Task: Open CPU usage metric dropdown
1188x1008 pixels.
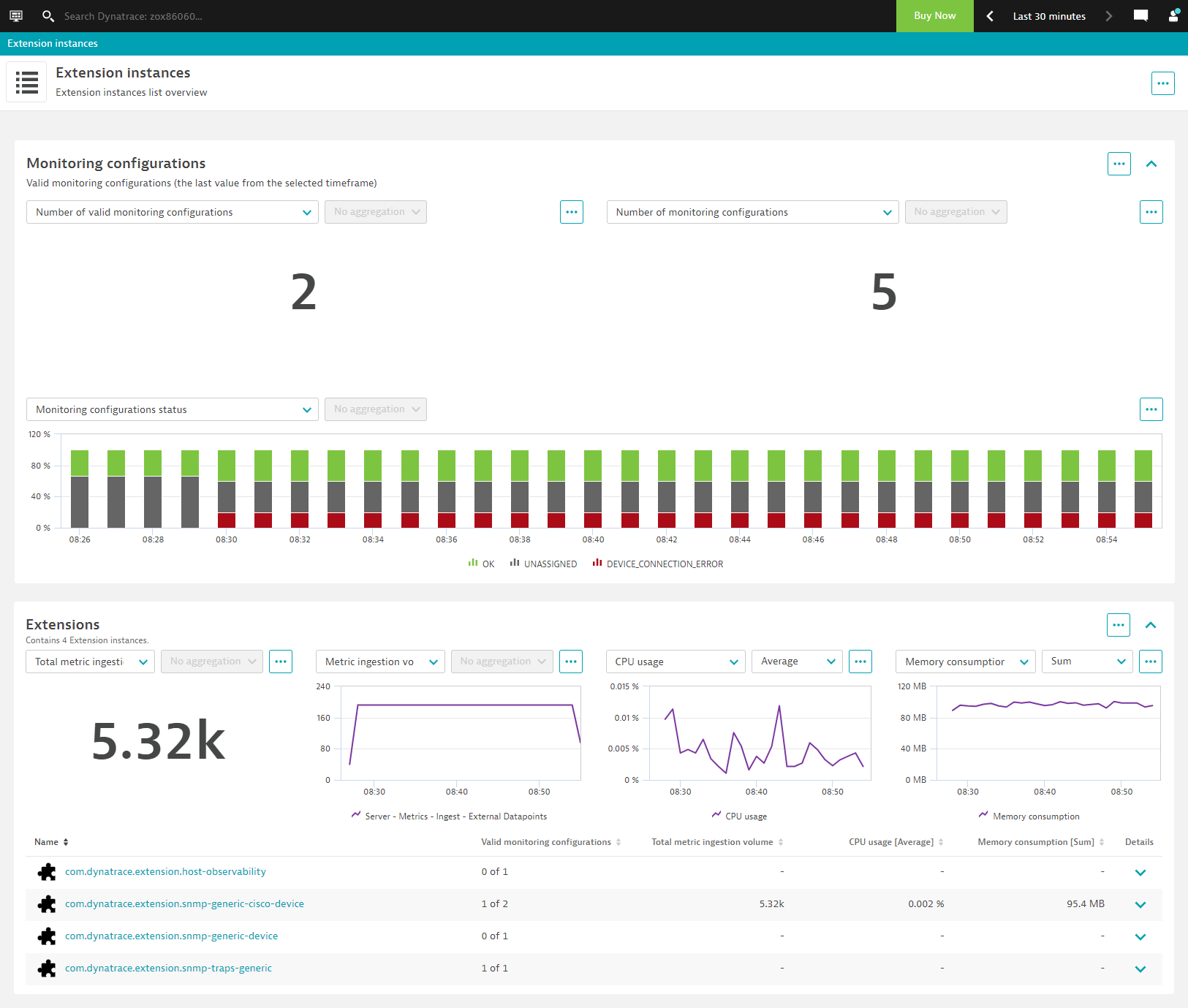Action: pyautogui.click(x=676, y=662)
